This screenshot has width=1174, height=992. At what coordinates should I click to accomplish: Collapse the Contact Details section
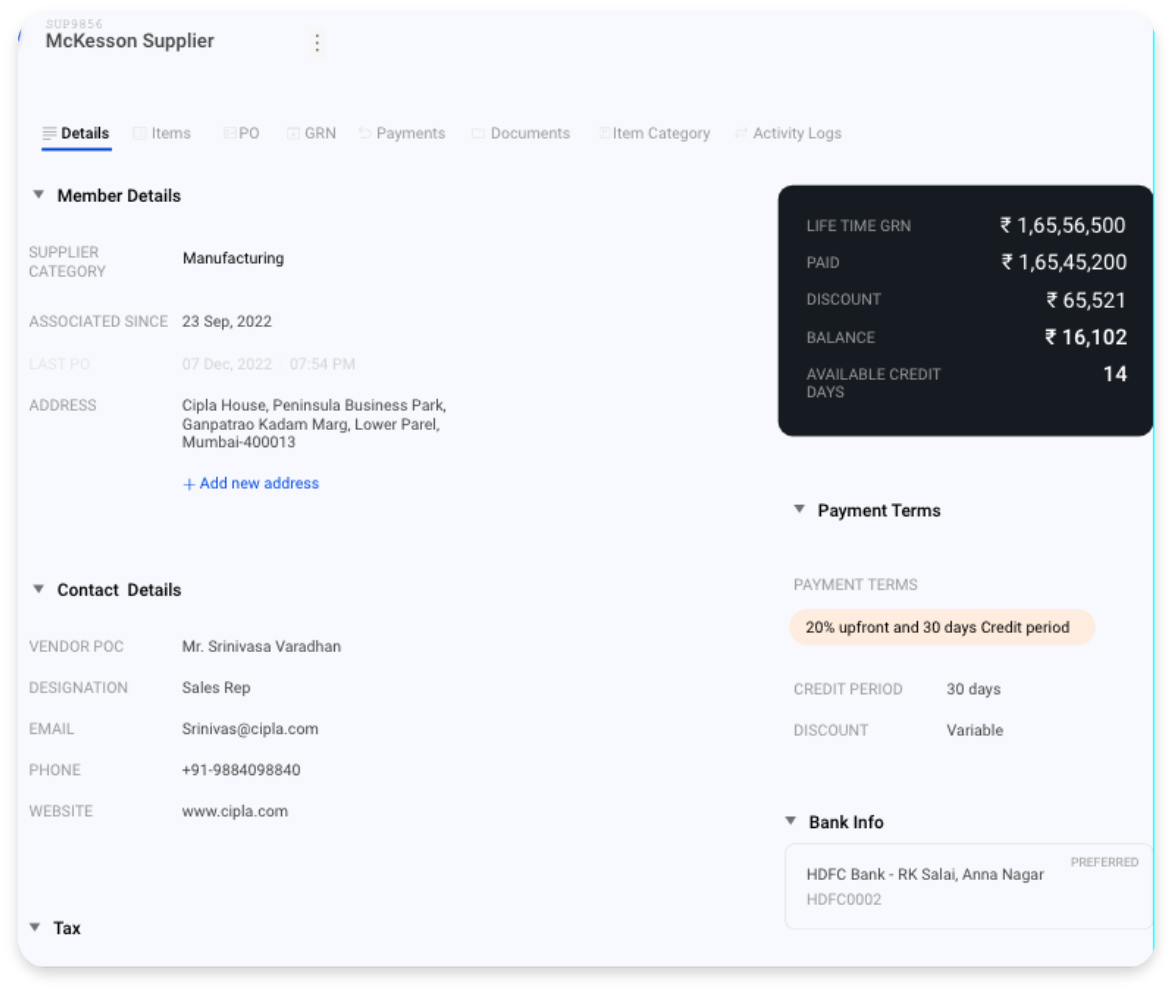[38, 589]
